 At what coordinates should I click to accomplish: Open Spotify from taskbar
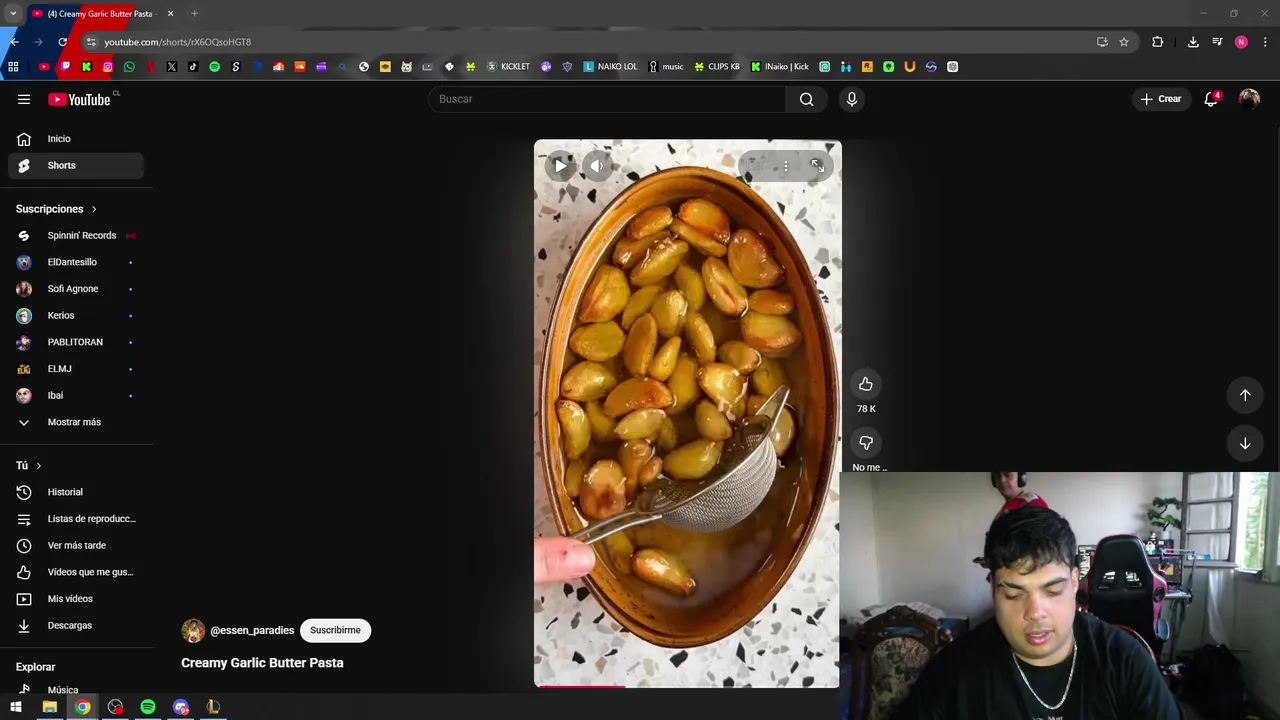(148, 707)
